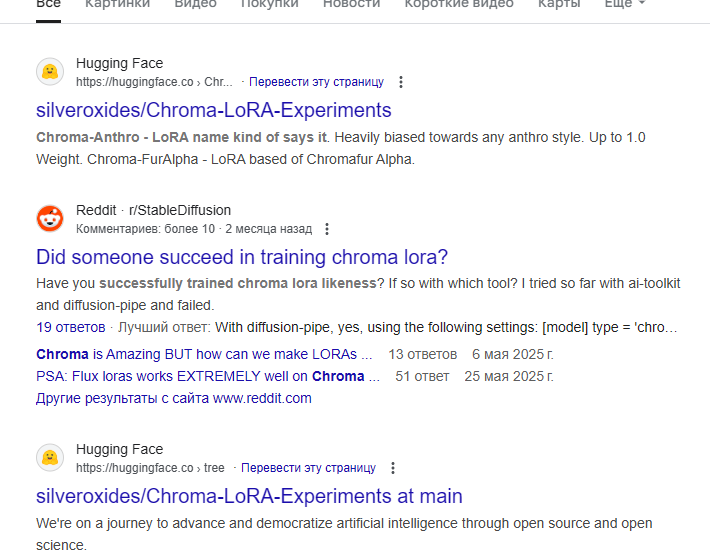710x552 pixels.
Task: Click '19 ответов' under Reddit result
Action: 70,327
